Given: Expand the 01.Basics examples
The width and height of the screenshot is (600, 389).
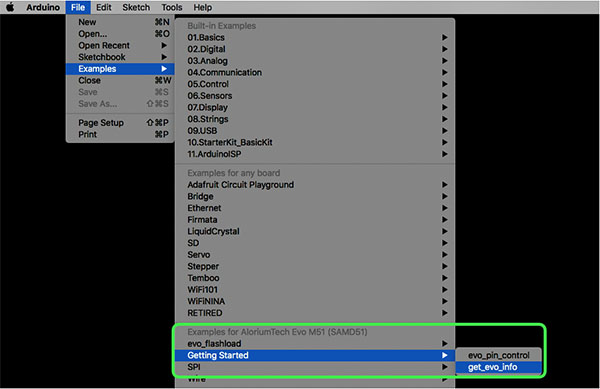Looking at the screenshot, I should click(x=315, y=37).
